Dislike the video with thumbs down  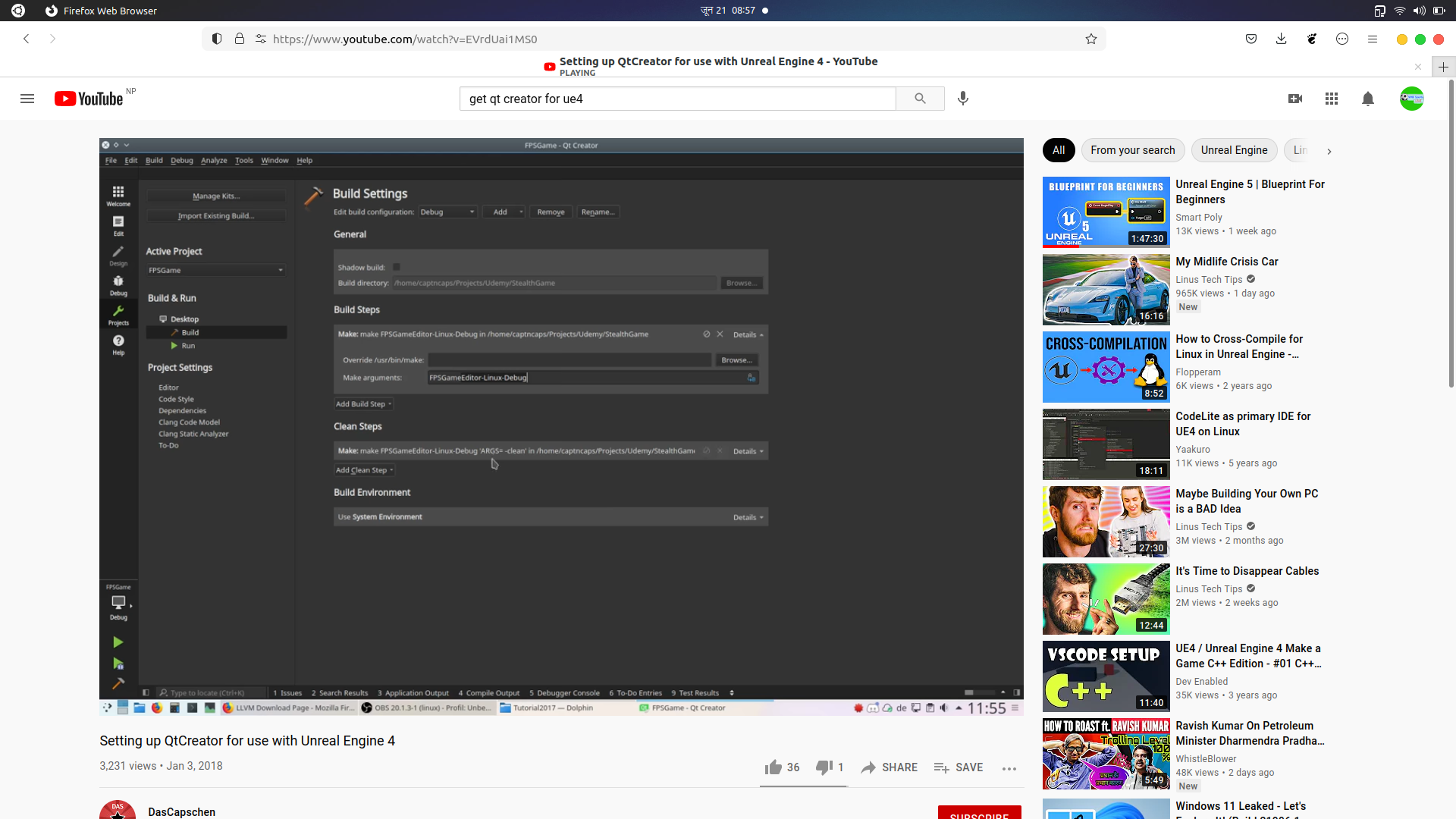point(824,767)
